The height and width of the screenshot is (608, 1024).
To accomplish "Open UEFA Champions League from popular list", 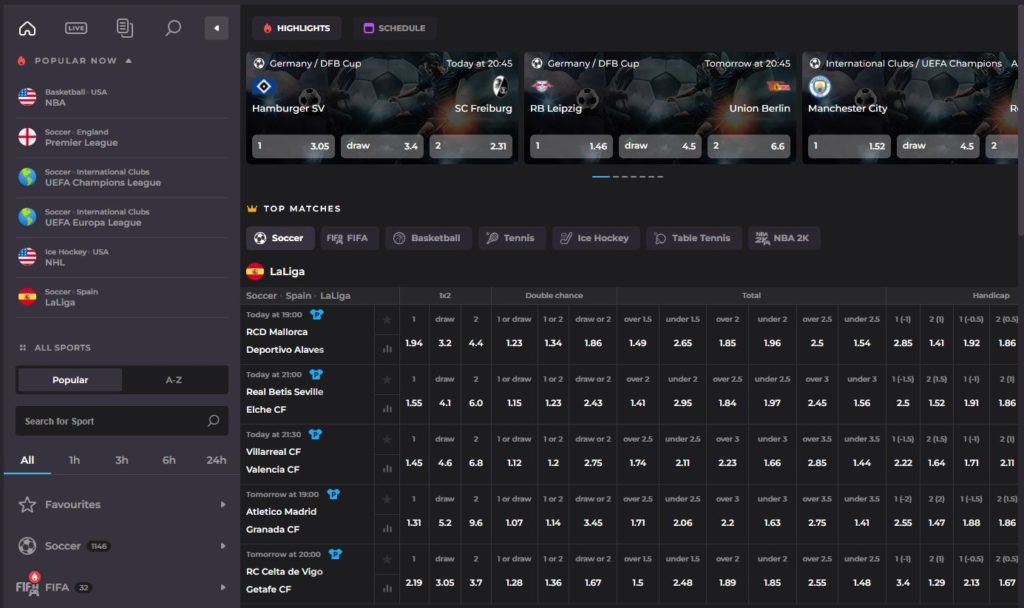I will [121, 177].
